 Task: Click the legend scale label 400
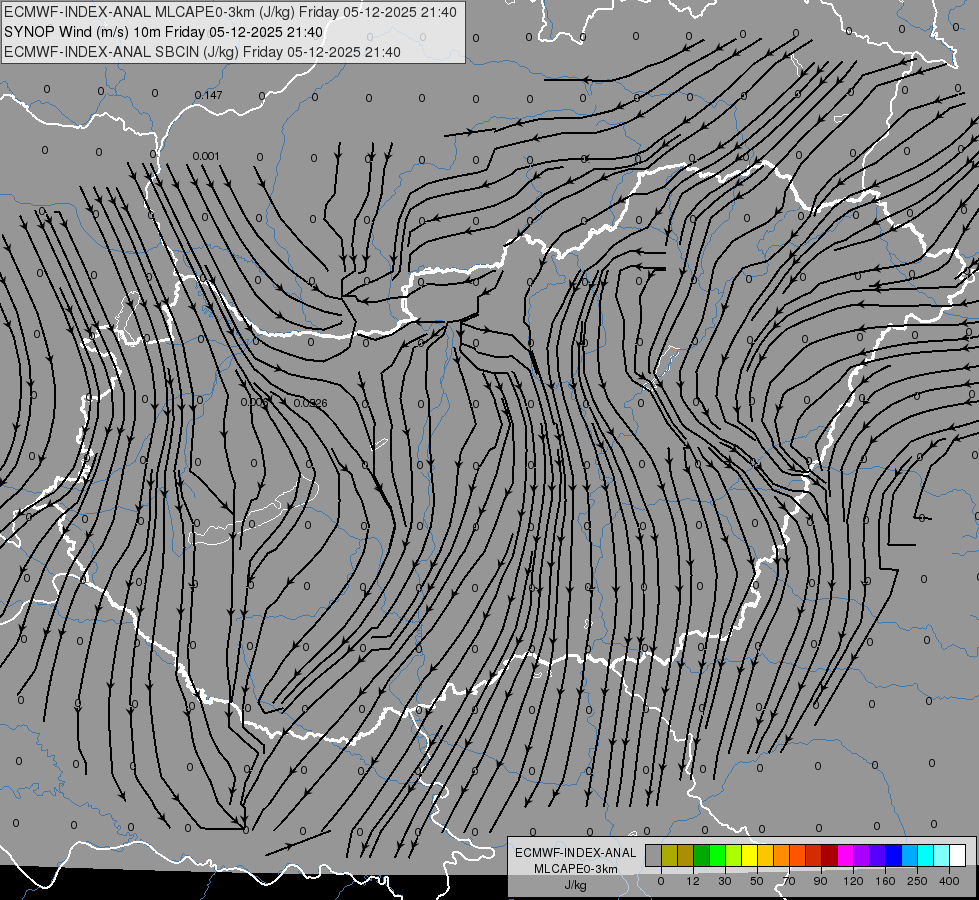[x=949, y=881]
